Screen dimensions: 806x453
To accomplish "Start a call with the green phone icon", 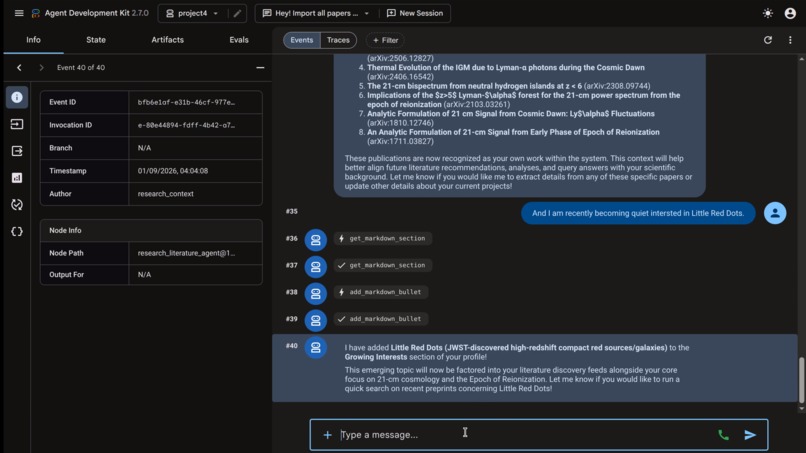I will point(723,435).
